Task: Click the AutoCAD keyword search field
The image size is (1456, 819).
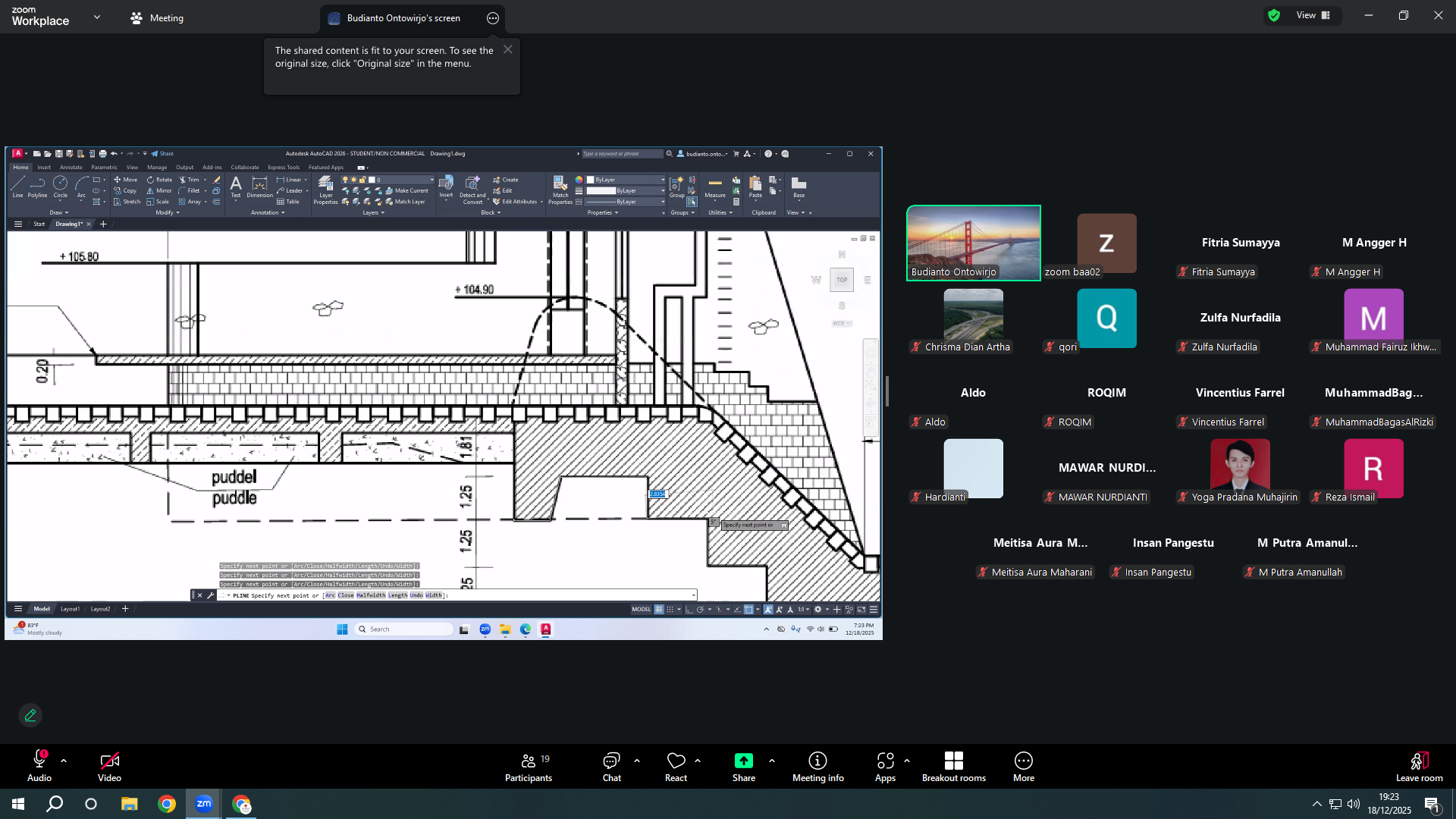Action: click(622, 154)
